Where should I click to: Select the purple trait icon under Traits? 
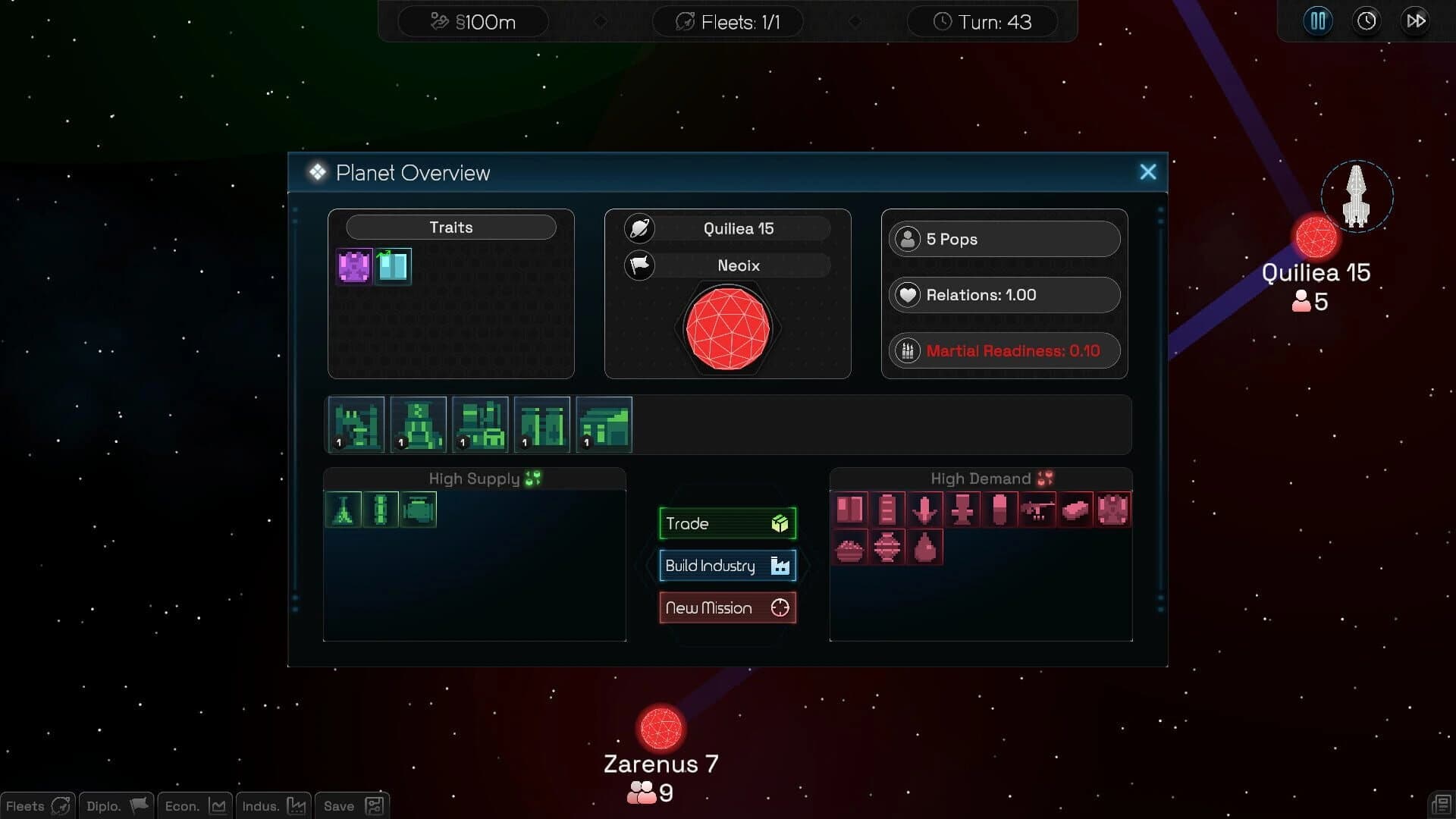coord(353,266)
